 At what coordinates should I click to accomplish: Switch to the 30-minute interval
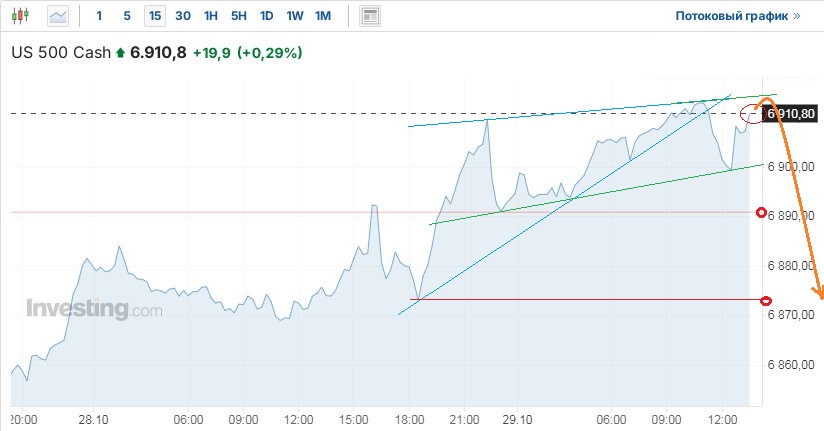tap(182, 16)
